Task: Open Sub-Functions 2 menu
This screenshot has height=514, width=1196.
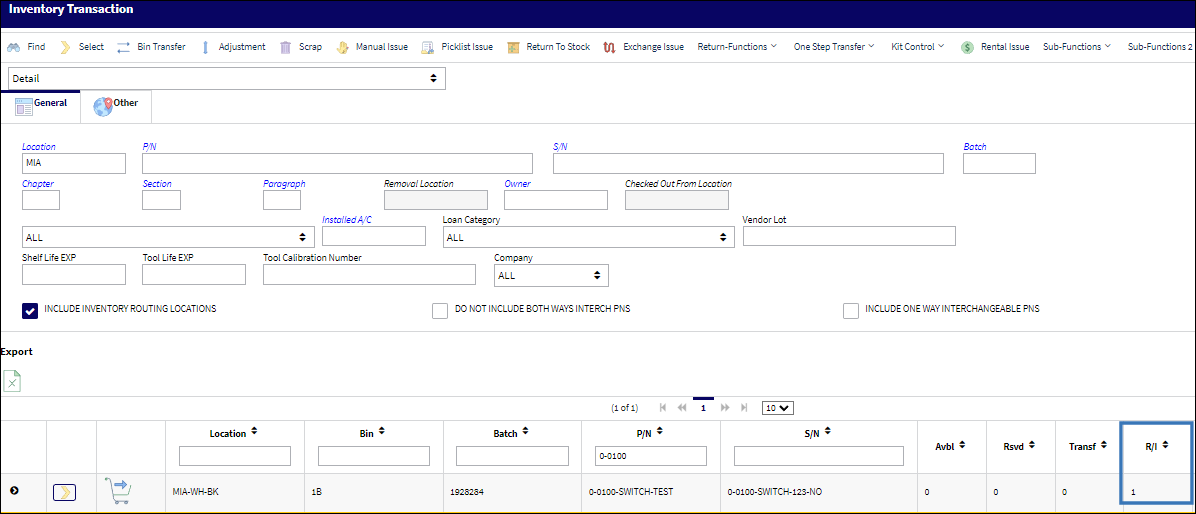Action: coord(1160,47)
